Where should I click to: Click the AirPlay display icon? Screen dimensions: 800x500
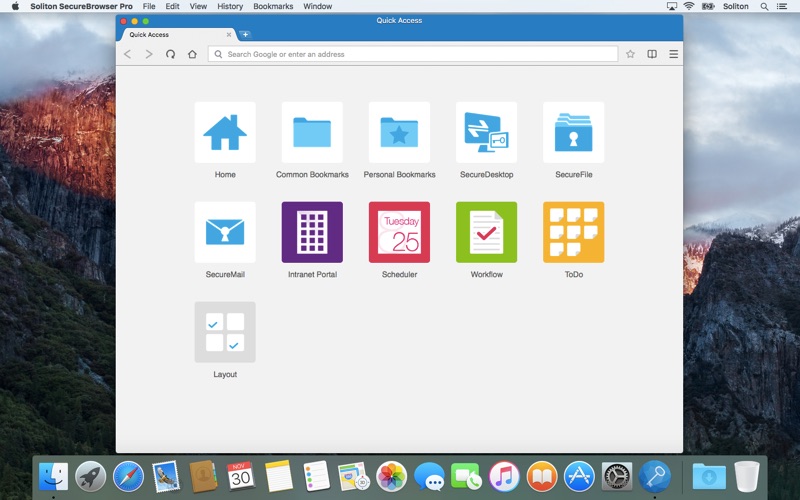tap(672, 6)
